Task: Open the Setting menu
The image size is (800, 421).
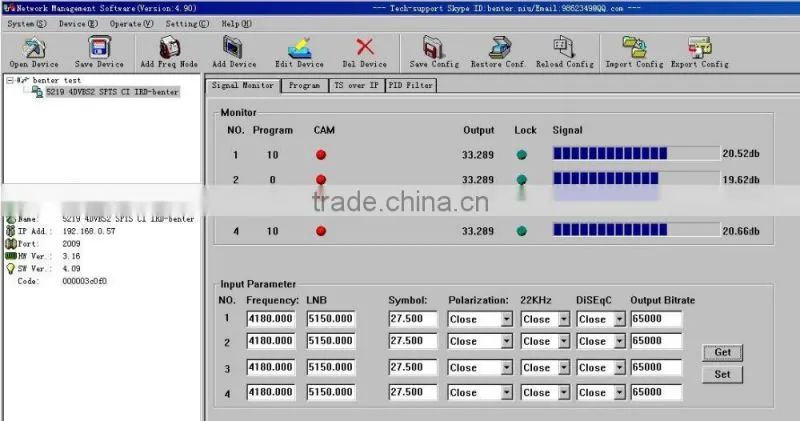Action: pos(187,23)
